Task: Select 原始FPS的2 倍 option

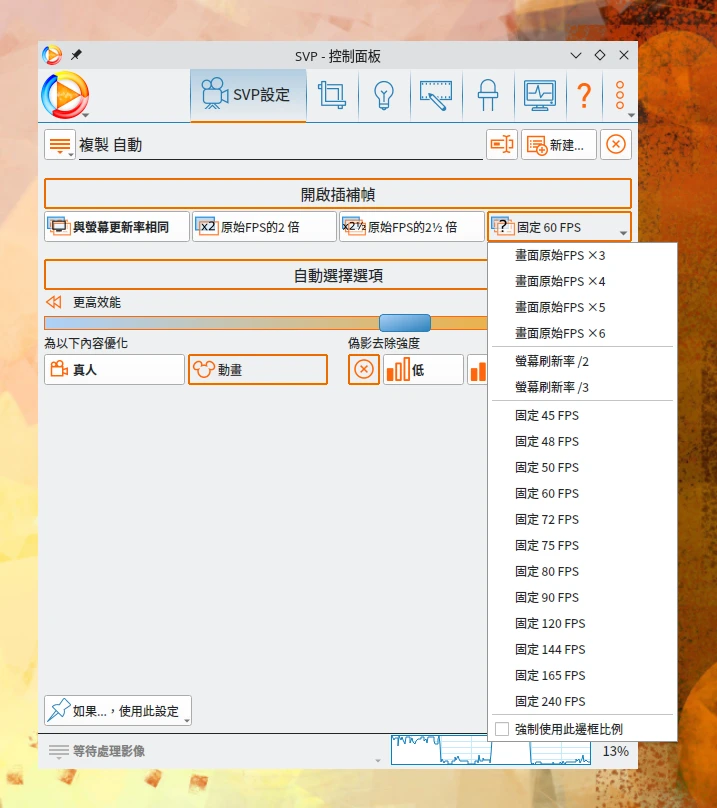Action: 264,227
